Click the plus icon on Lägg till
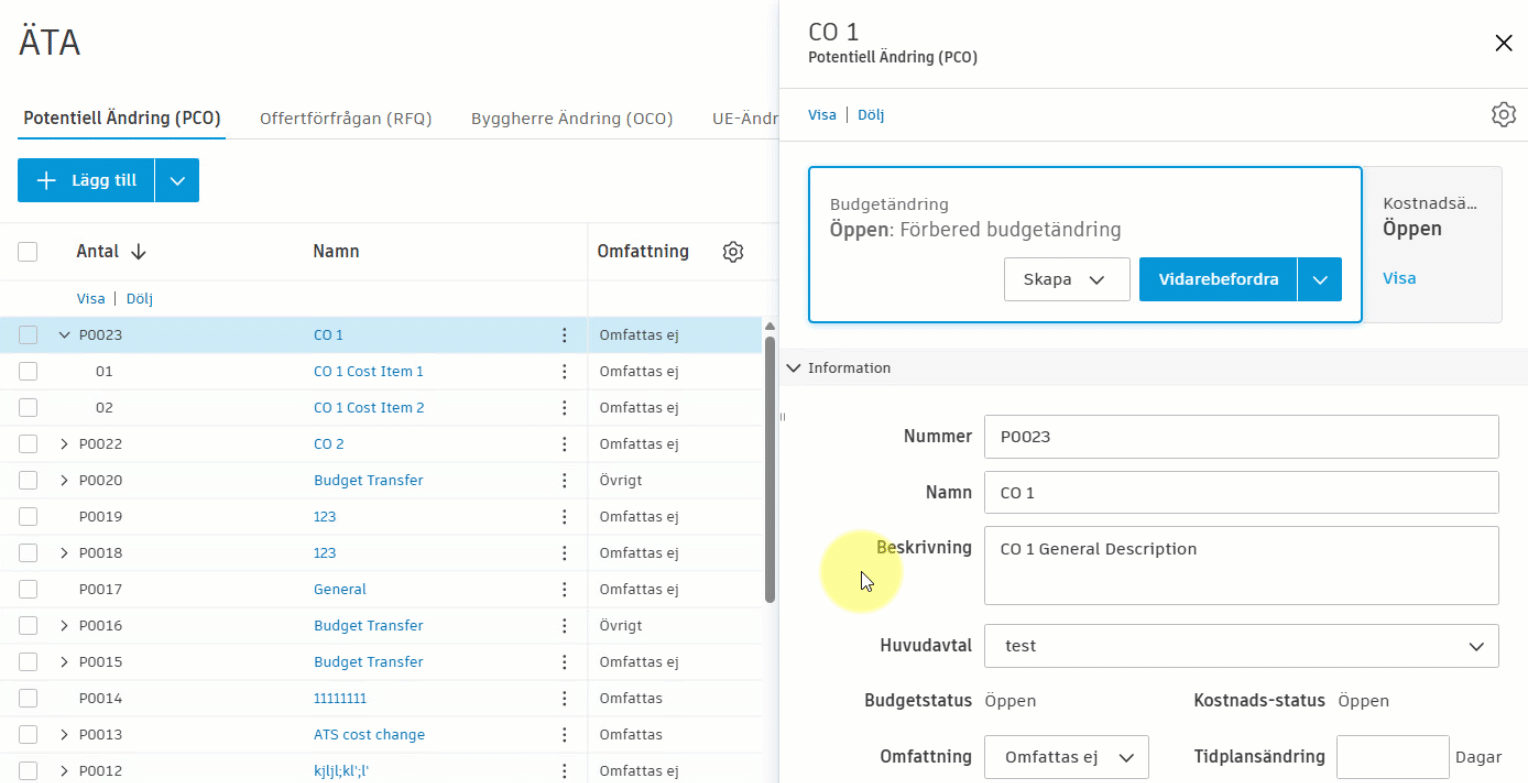1528x783 pixels. [x=46, y=180]
